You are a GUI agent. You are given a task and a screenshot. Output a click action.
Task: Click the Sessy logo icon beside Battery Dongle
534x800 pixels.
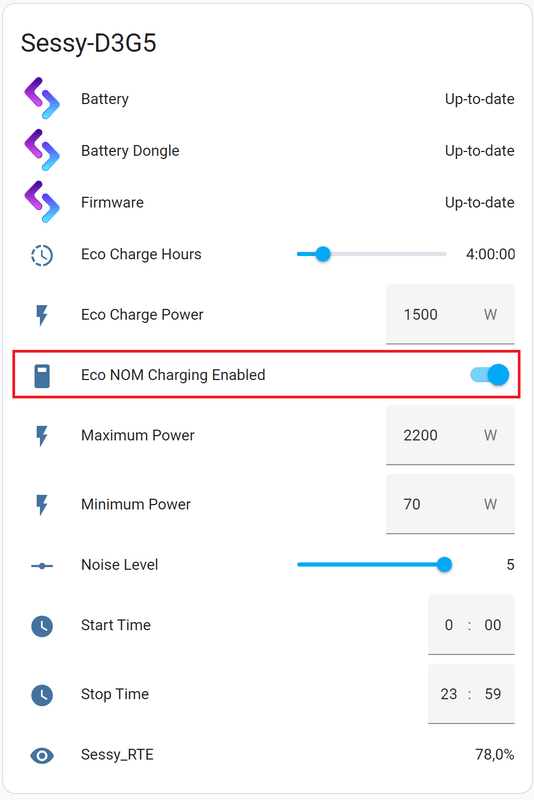click(x=42, y=150)
